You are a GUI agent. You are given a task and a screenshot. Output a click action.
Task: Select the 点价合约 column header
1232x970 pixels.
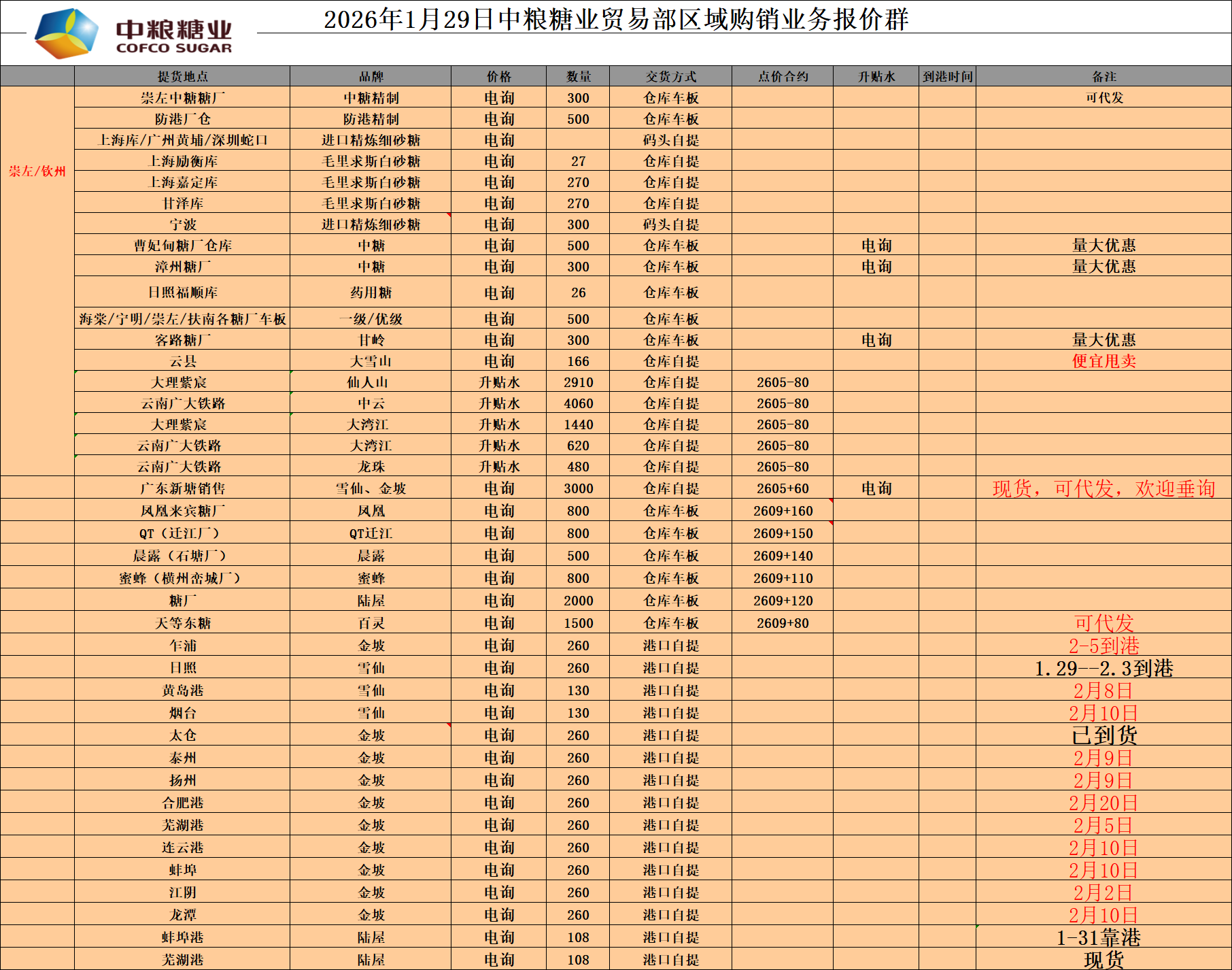(x=783, y=77)
